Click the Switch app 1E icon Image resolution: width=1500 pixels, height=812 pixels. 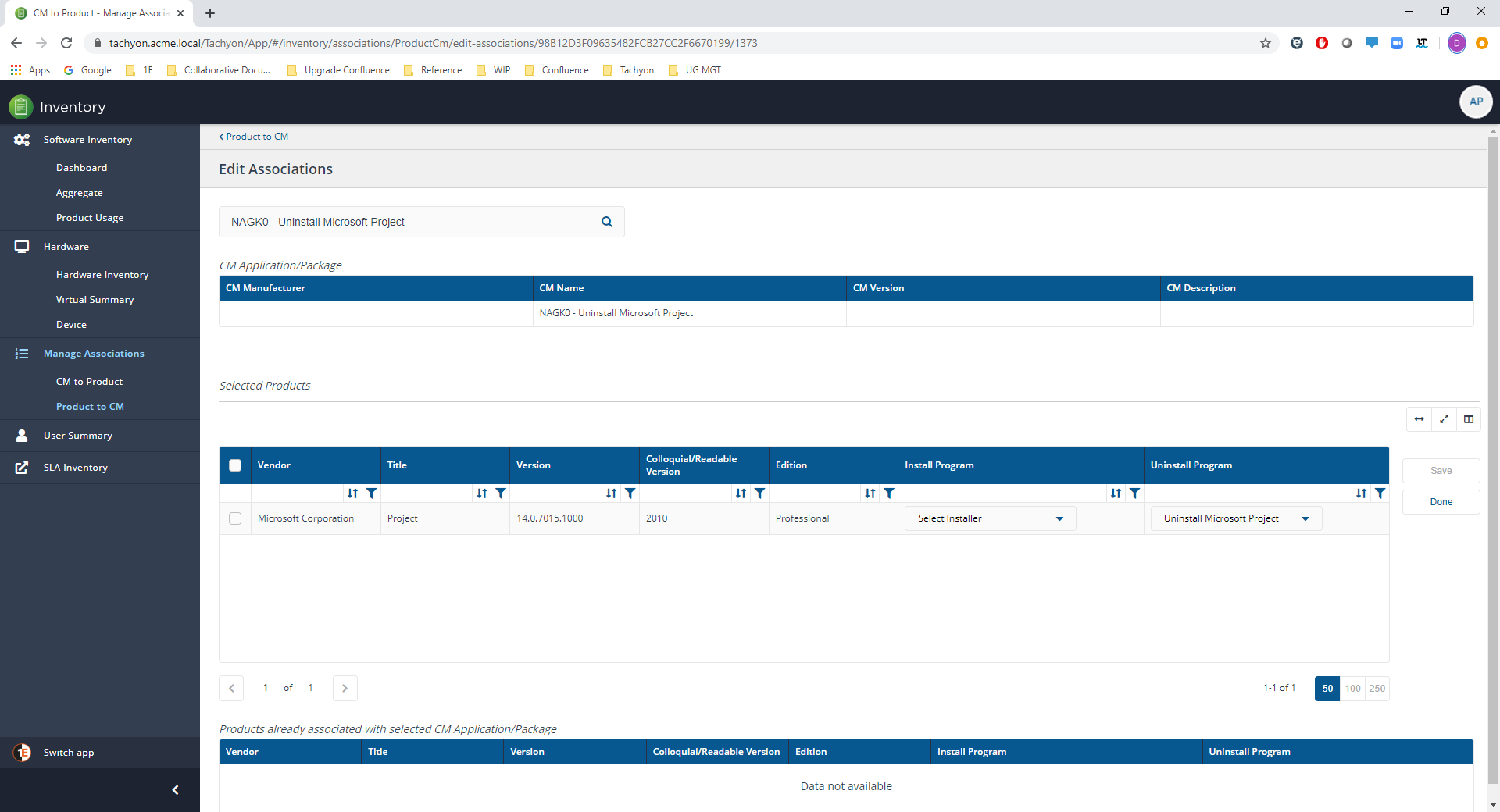[x=22, y=753]
